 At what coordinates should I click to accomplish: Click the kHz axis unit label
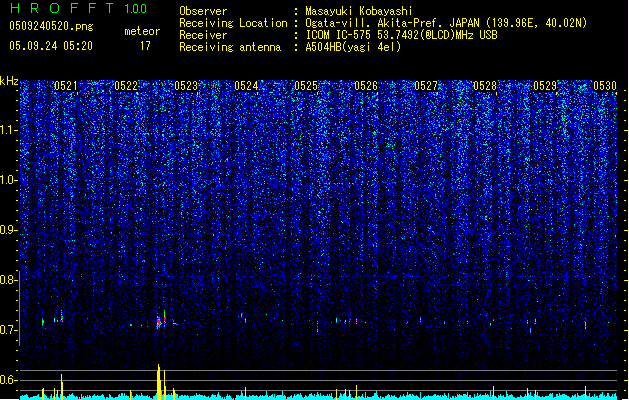[x=9, y=81]
